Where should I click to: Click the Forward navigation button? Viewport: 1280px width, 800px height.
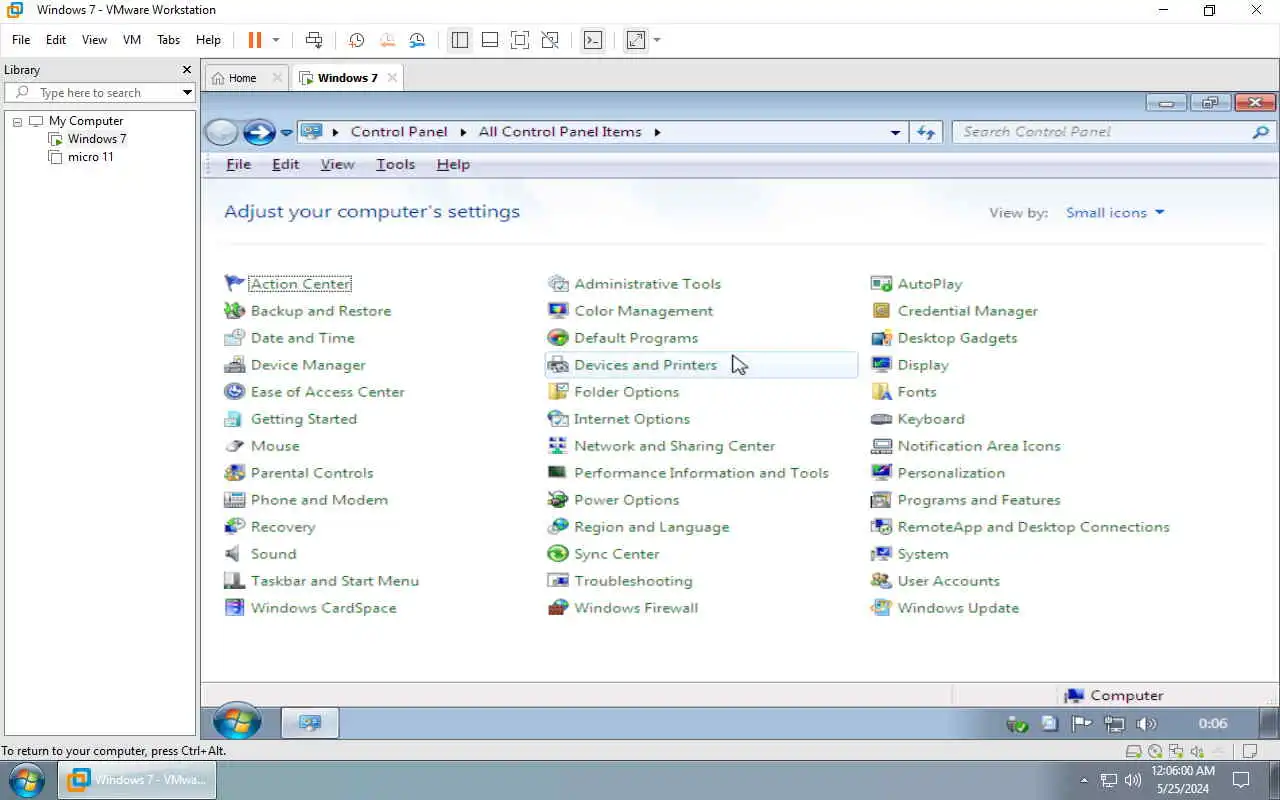pos(259,132)
